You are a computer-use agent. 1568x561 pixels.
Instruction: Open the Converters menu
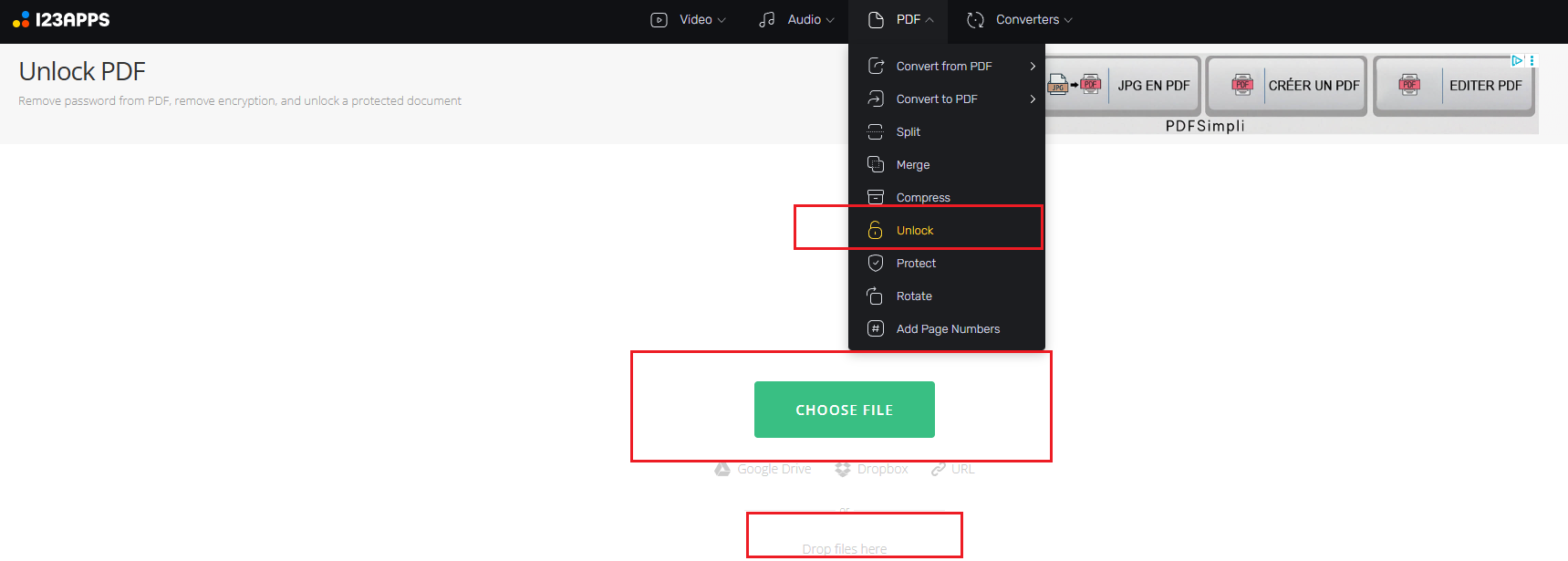click(1019, 19)
